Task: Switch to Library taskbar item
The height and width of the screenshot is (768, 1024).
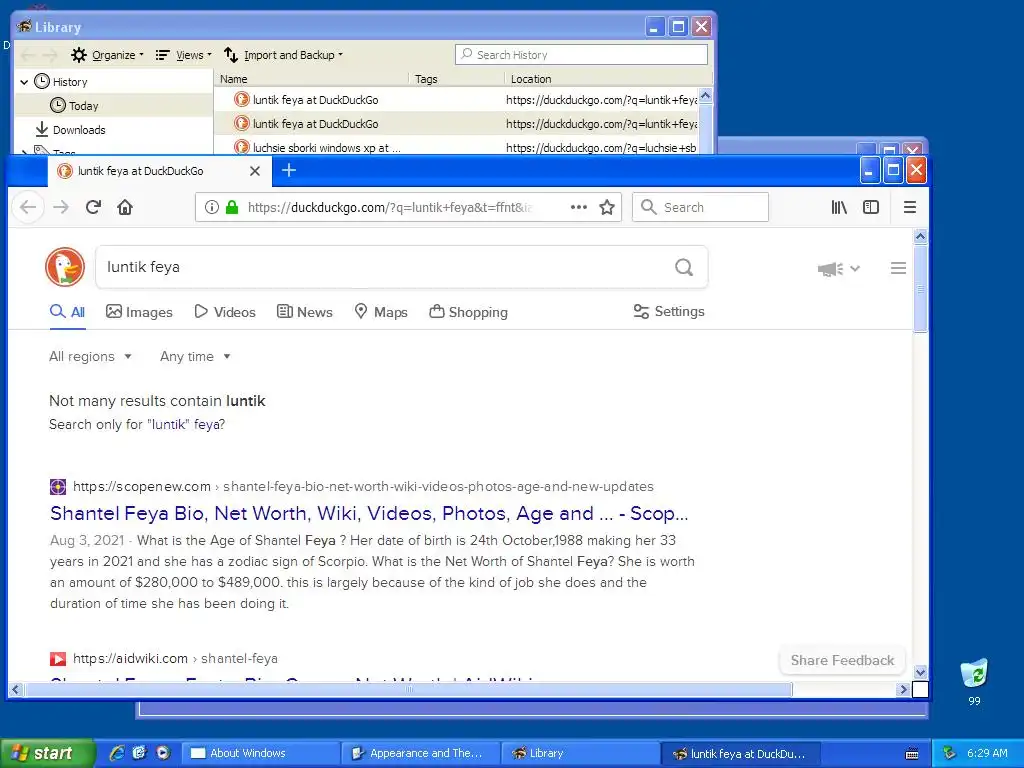Action: click(x=581, y=753)
